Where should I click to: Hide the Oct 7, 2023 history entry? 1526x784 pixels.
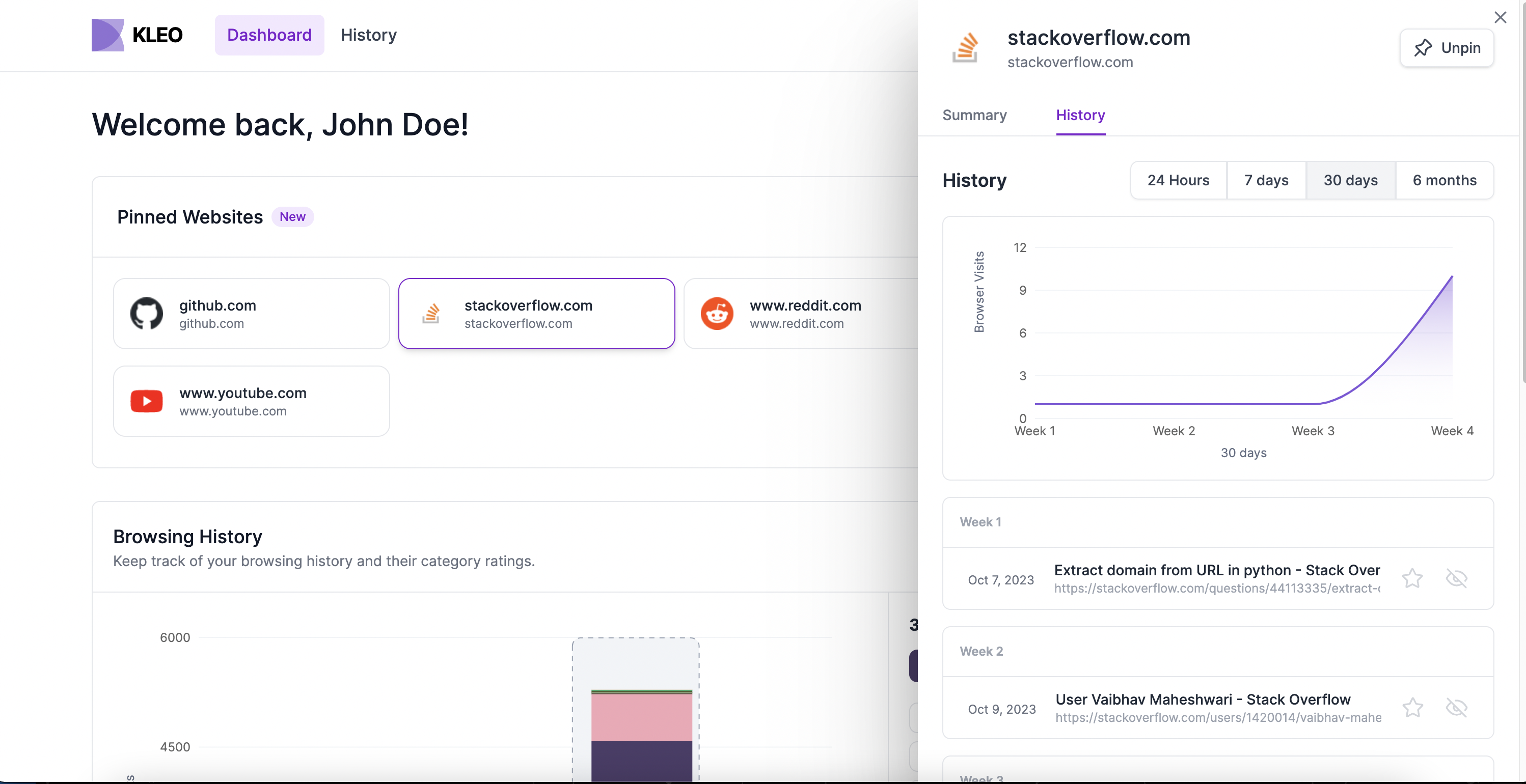[x=1456, y=578]
